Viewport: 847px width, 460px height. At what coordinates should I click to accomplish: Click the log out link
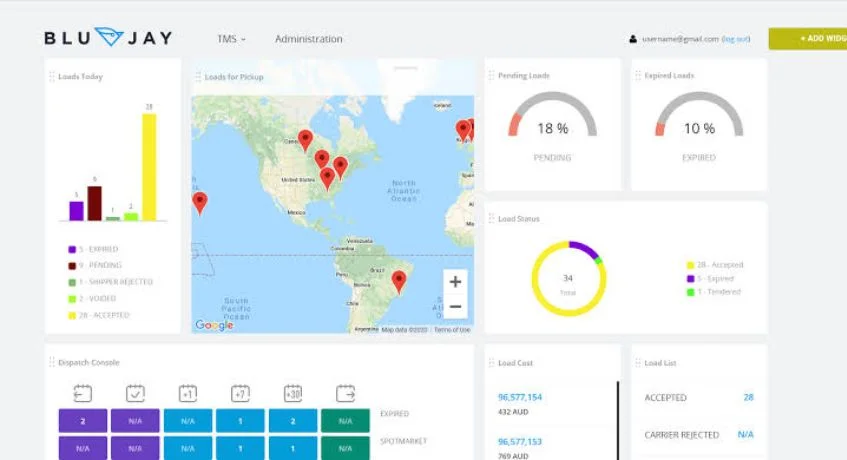(736, 39)
